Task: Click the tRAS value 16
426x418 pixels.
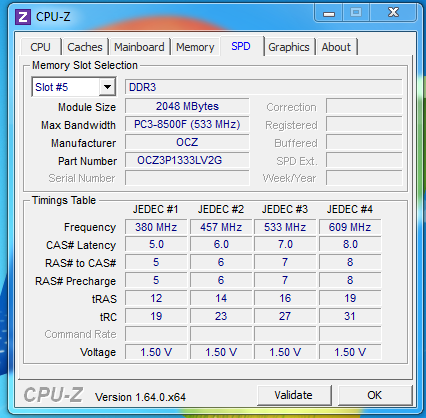Action: click(285, 298)
